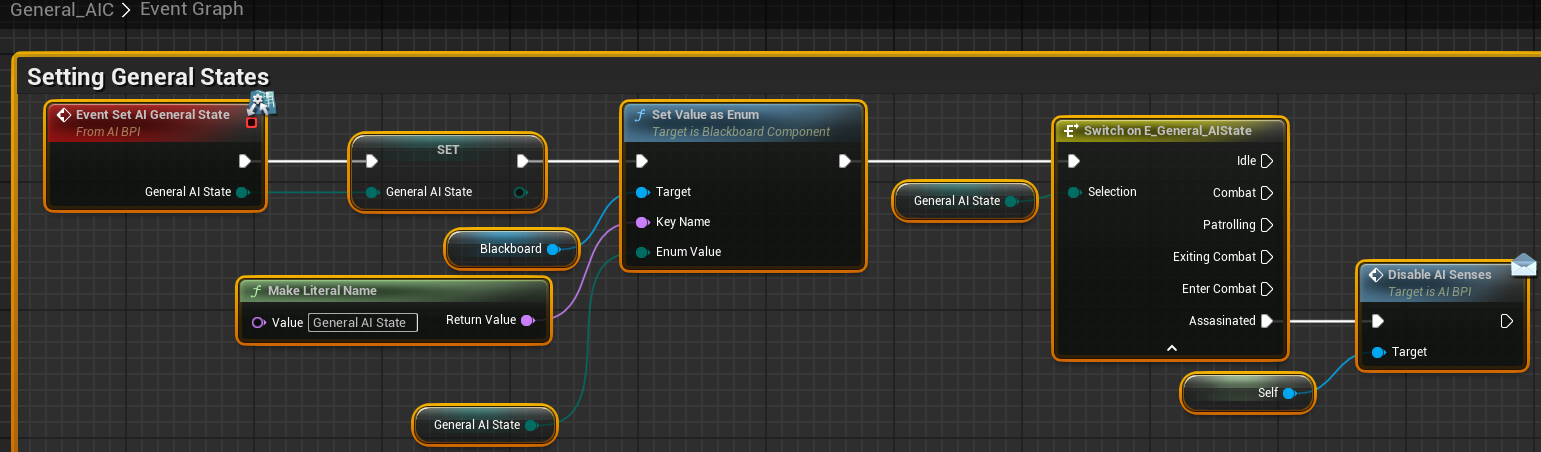Click the interface icon on the event node corner
This screenshot has height=452, width=1541.
pos(262,101)
